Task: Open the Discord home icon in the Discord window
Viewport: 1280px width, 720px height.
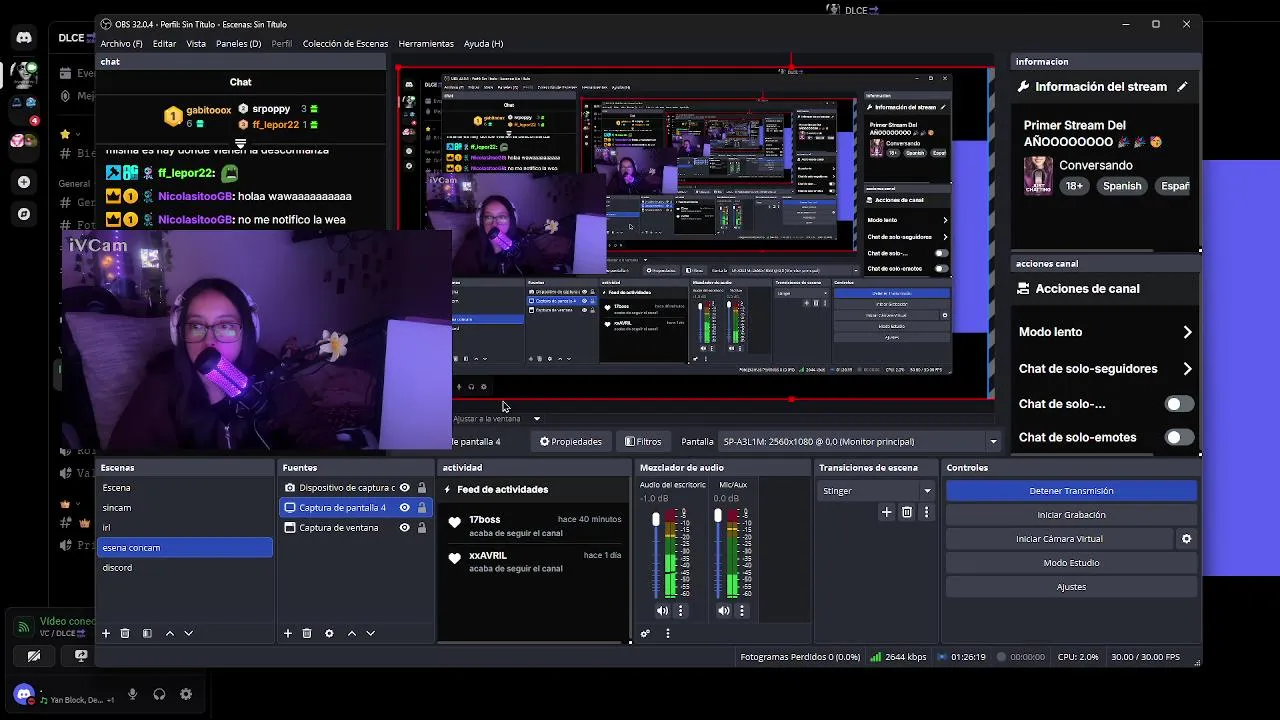Action: click(x=24, y=38)
